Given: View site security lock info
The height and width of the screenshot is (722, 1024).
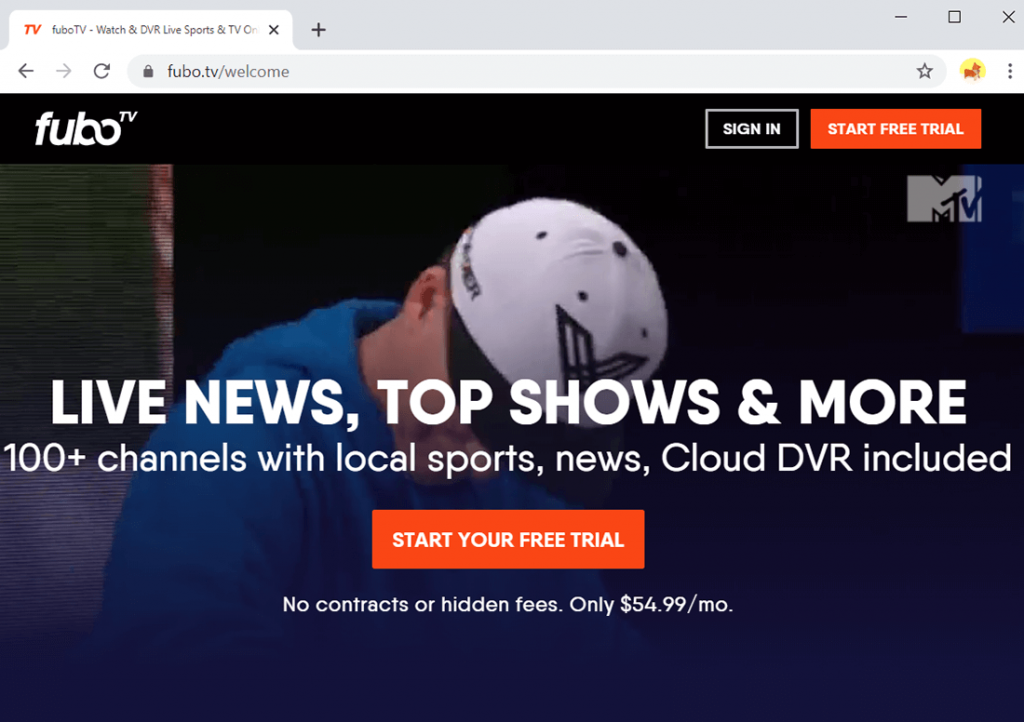Looking at the screenshot, I should 148,72.
